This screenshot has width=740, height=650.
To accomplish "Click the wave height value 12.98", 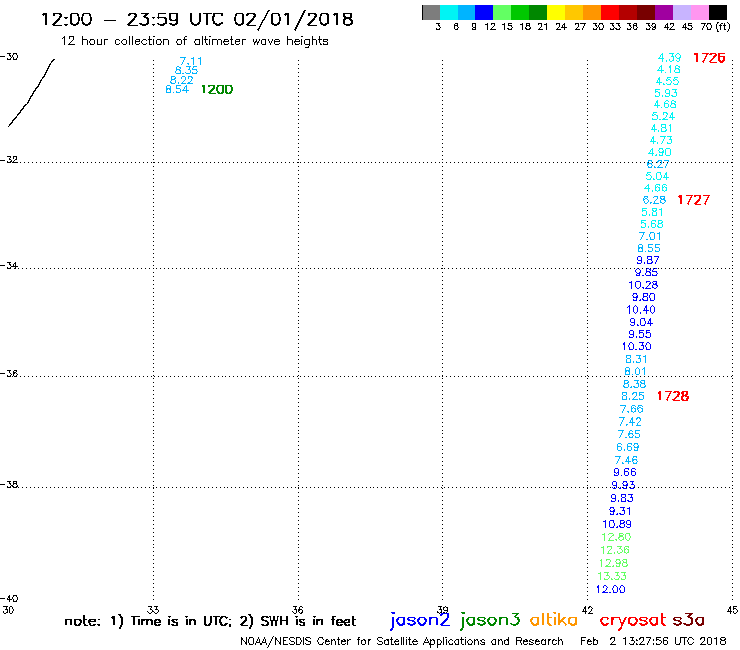I will [x=613, y=563].
